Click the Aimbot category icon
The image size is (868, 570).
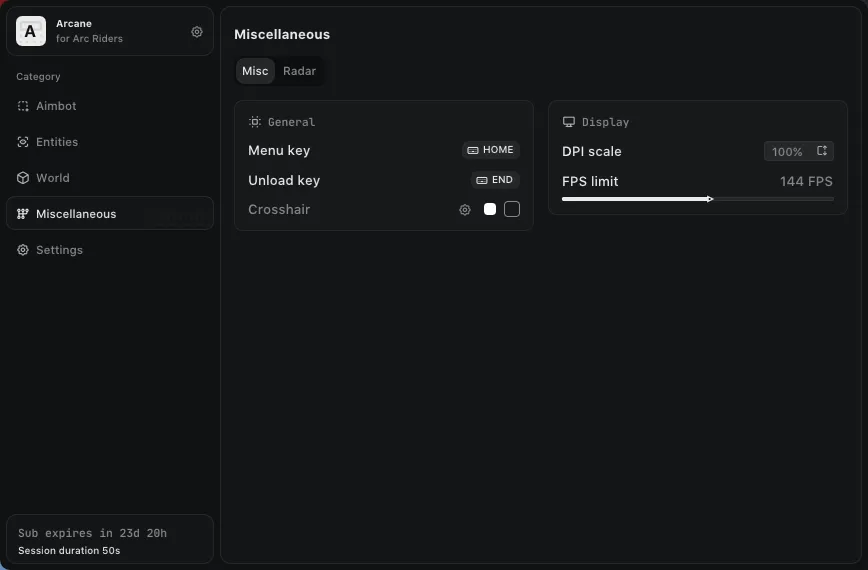23,106
